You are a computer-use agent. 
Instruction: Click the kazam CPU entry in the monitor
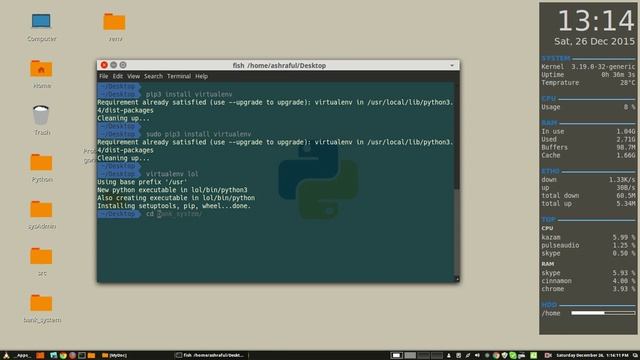pos(588,237)
